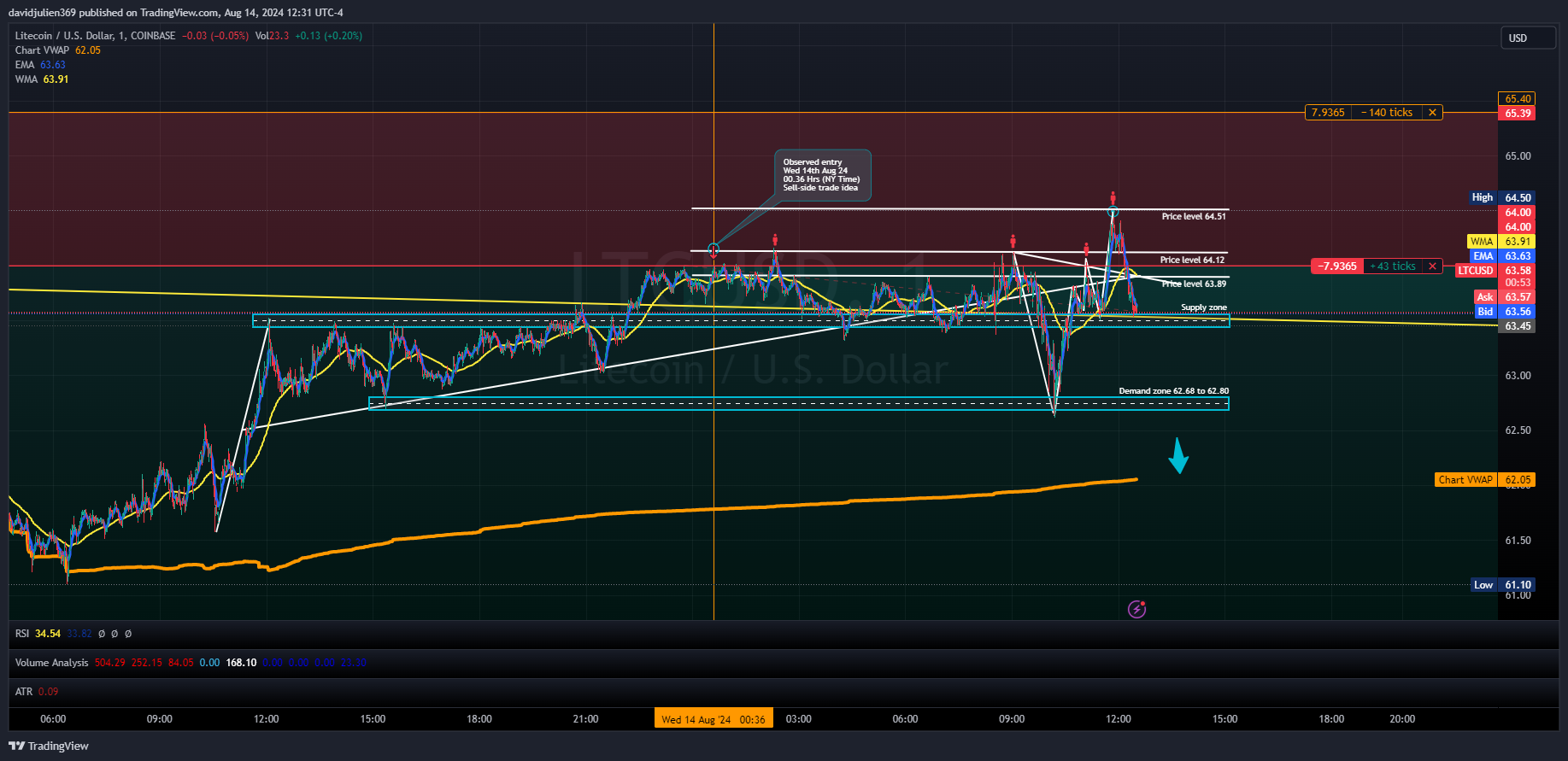Select the Volume Analysis pane legend
Viewport: 1568px width, 761px height.
(x=51, y=663)
